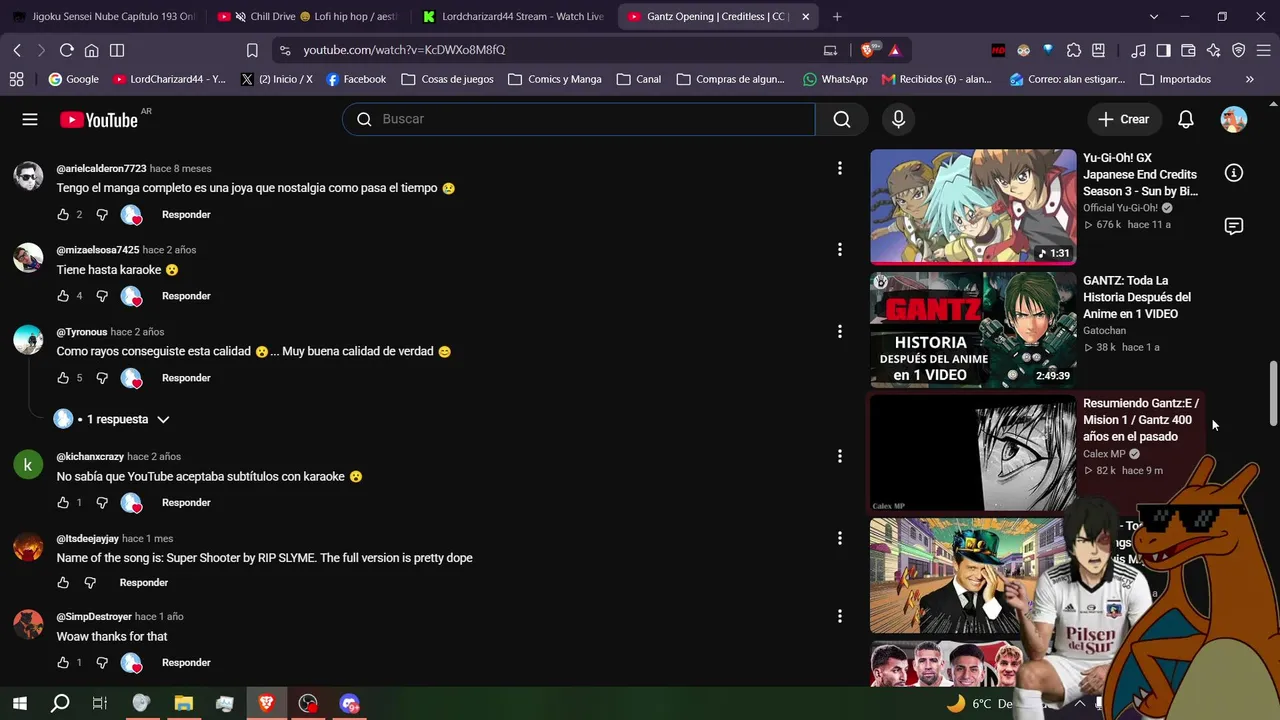Start voice search with the microphone
The image size is (1280, 720).
click(x=898, y=119)
